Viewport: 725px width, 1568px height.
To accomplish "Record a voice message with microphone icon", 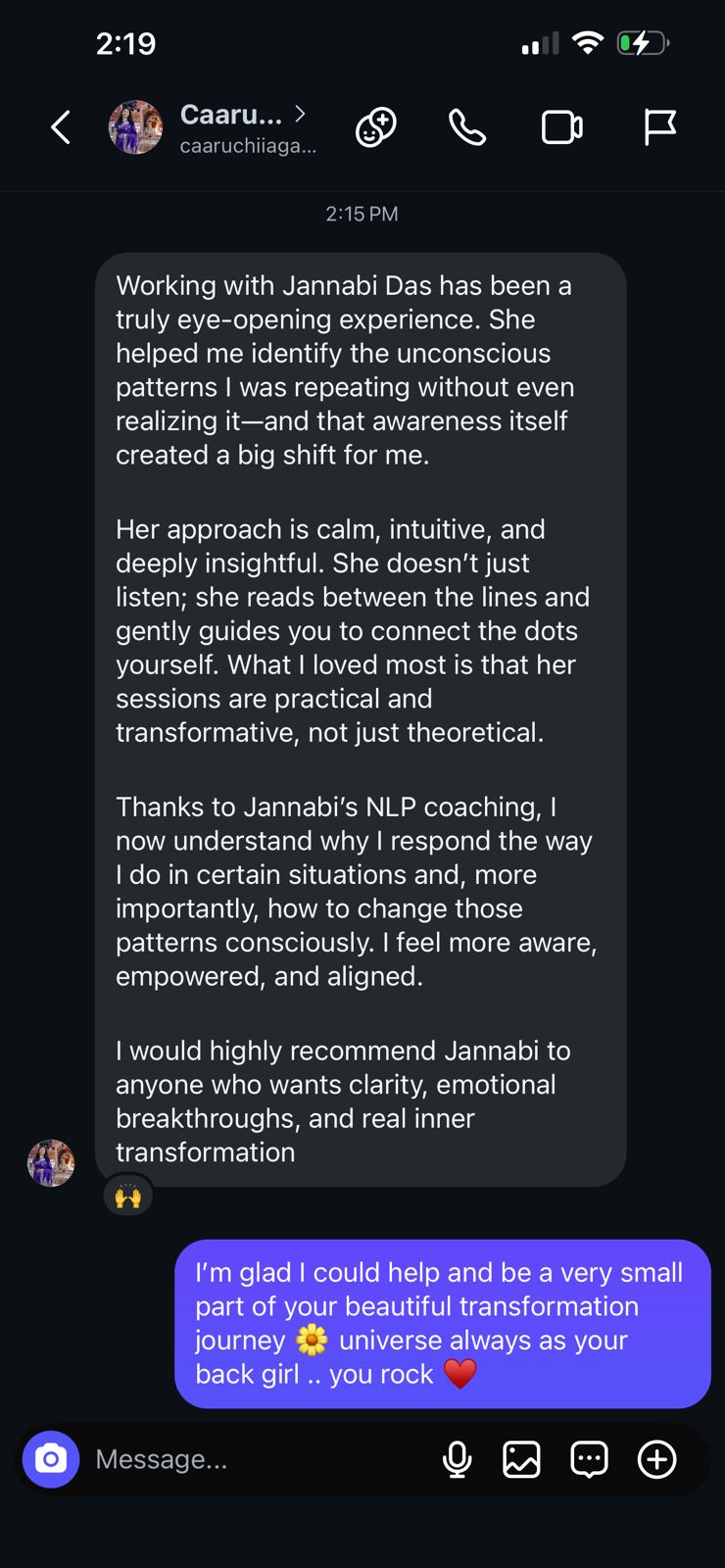I will point(457,1459).
